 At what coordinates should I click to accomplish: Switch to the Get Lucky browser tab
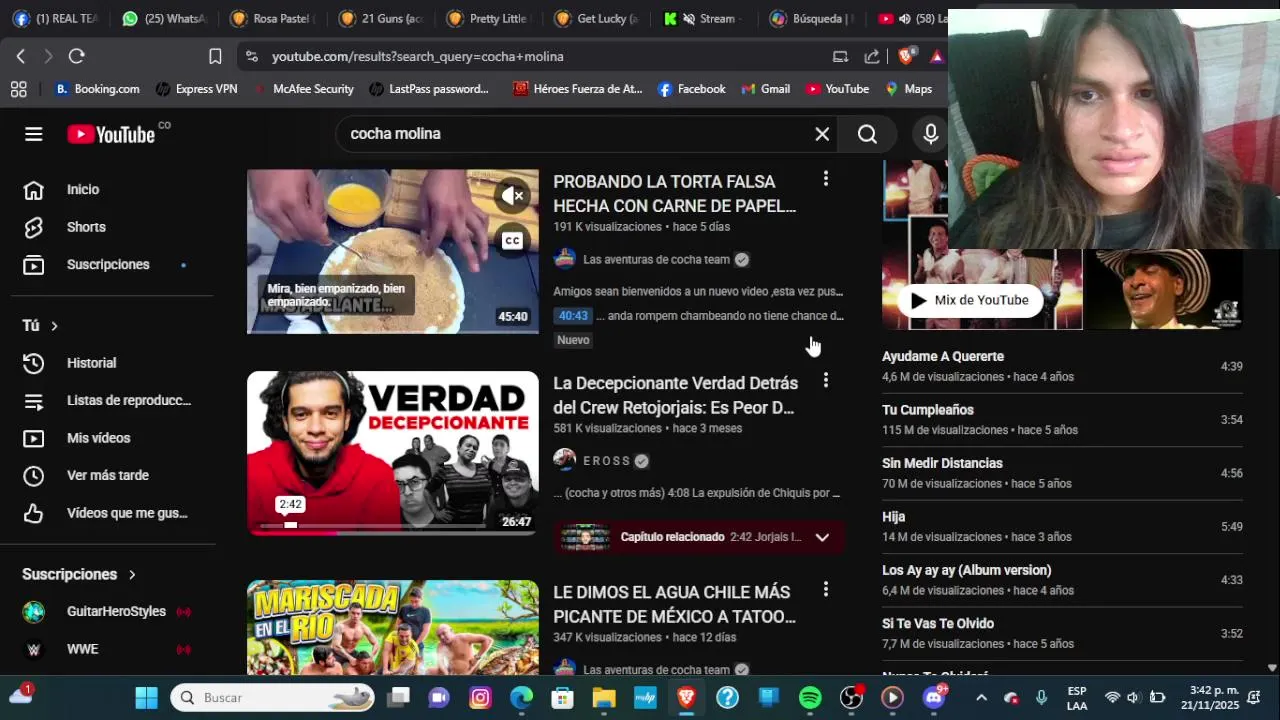pos(597,18)
